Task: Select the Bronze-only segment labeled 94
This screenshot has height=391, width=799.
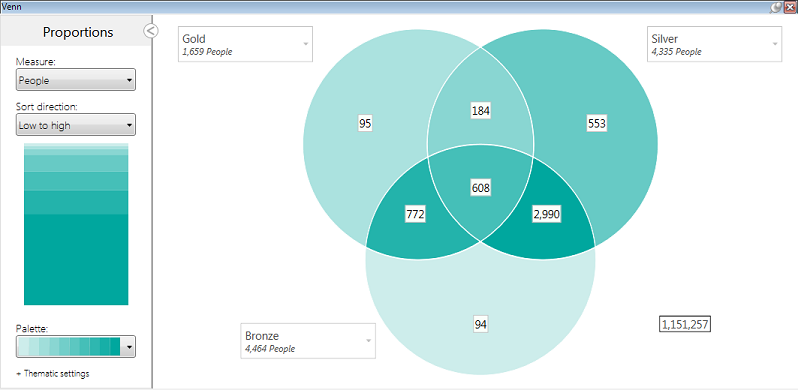Action: point(481,325)
